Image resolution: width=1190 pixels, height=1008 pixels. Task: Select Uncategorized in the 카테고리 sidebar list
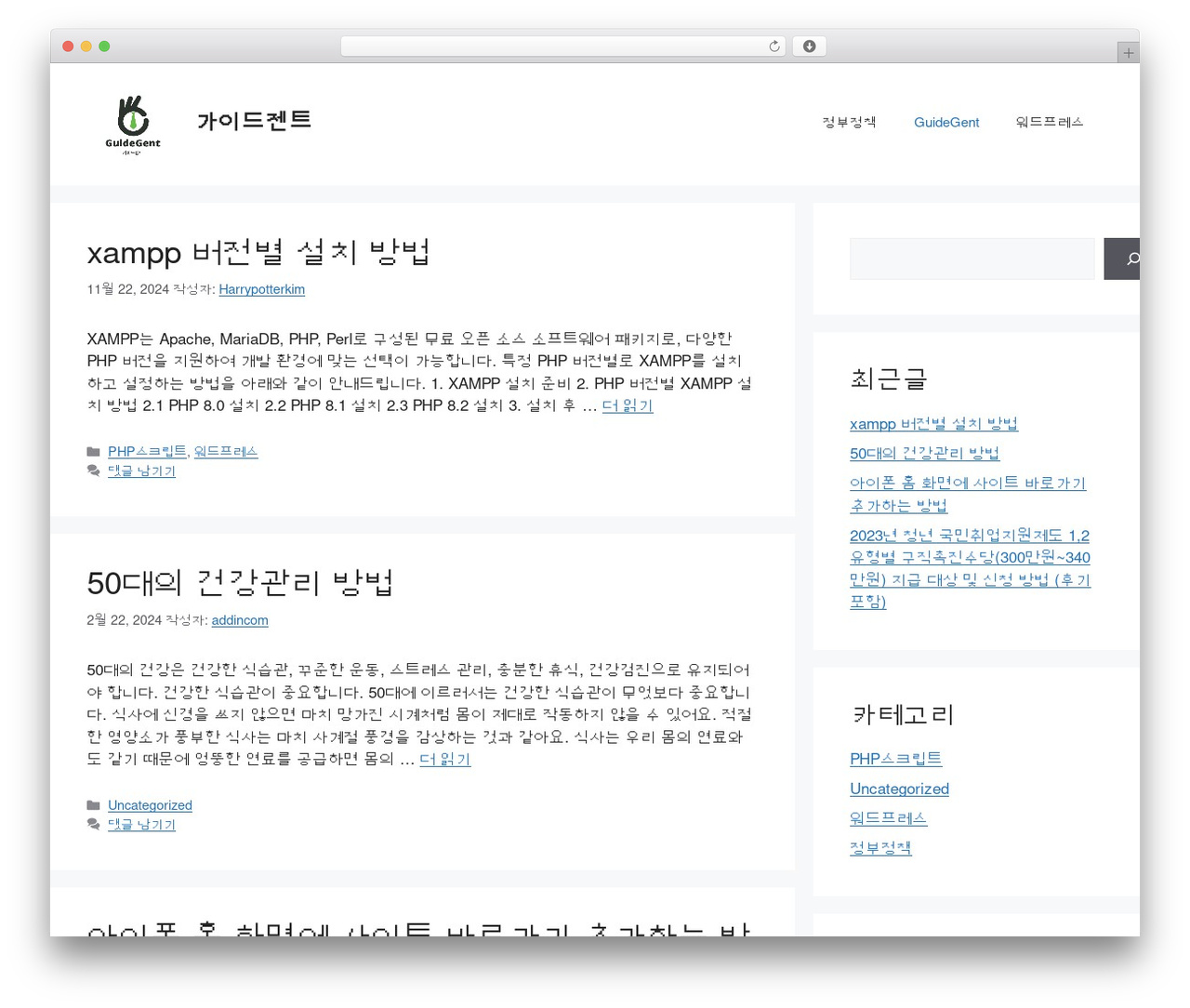coord(899,789)
